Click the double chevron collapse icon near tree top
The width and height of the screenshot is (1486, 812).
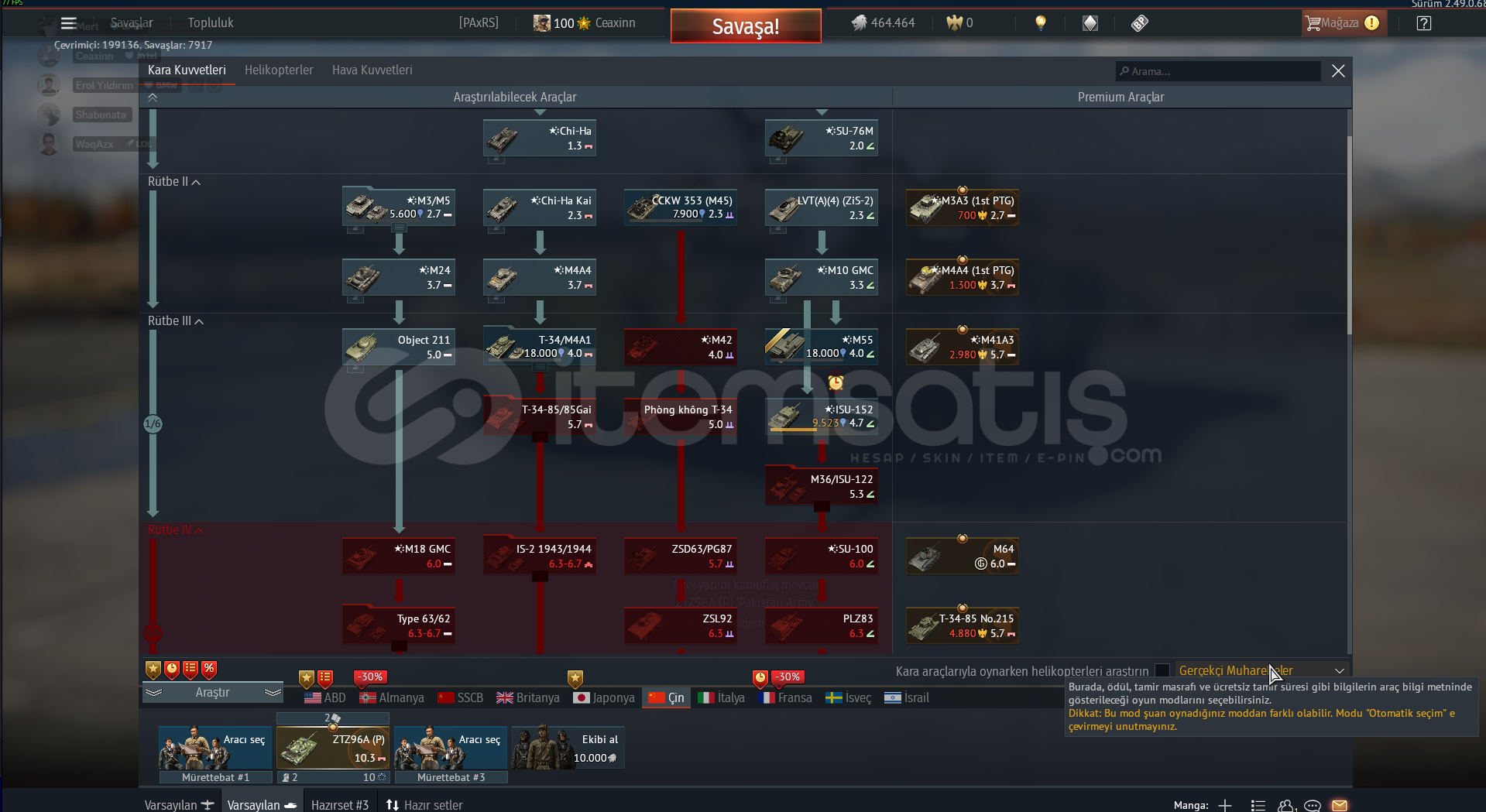(x=153, y=98)
